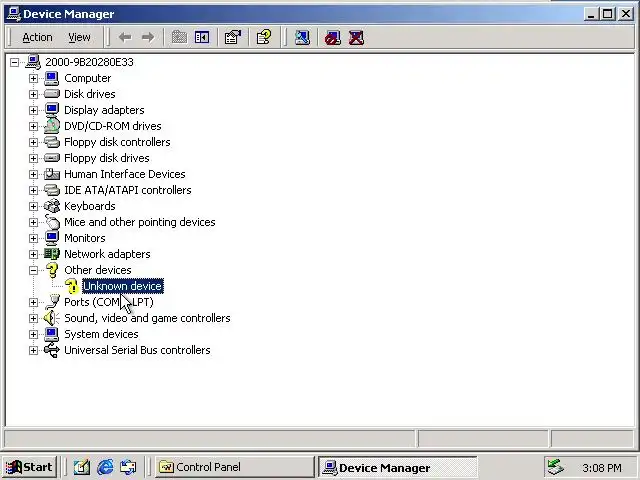Click the Human Interface Devices icon
This screenshot has height=480, width=640.
(52, 174)
